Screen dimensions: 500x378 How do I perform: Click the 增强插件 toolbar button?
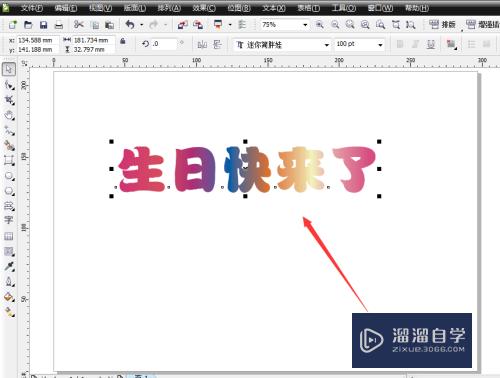point(483,24)
